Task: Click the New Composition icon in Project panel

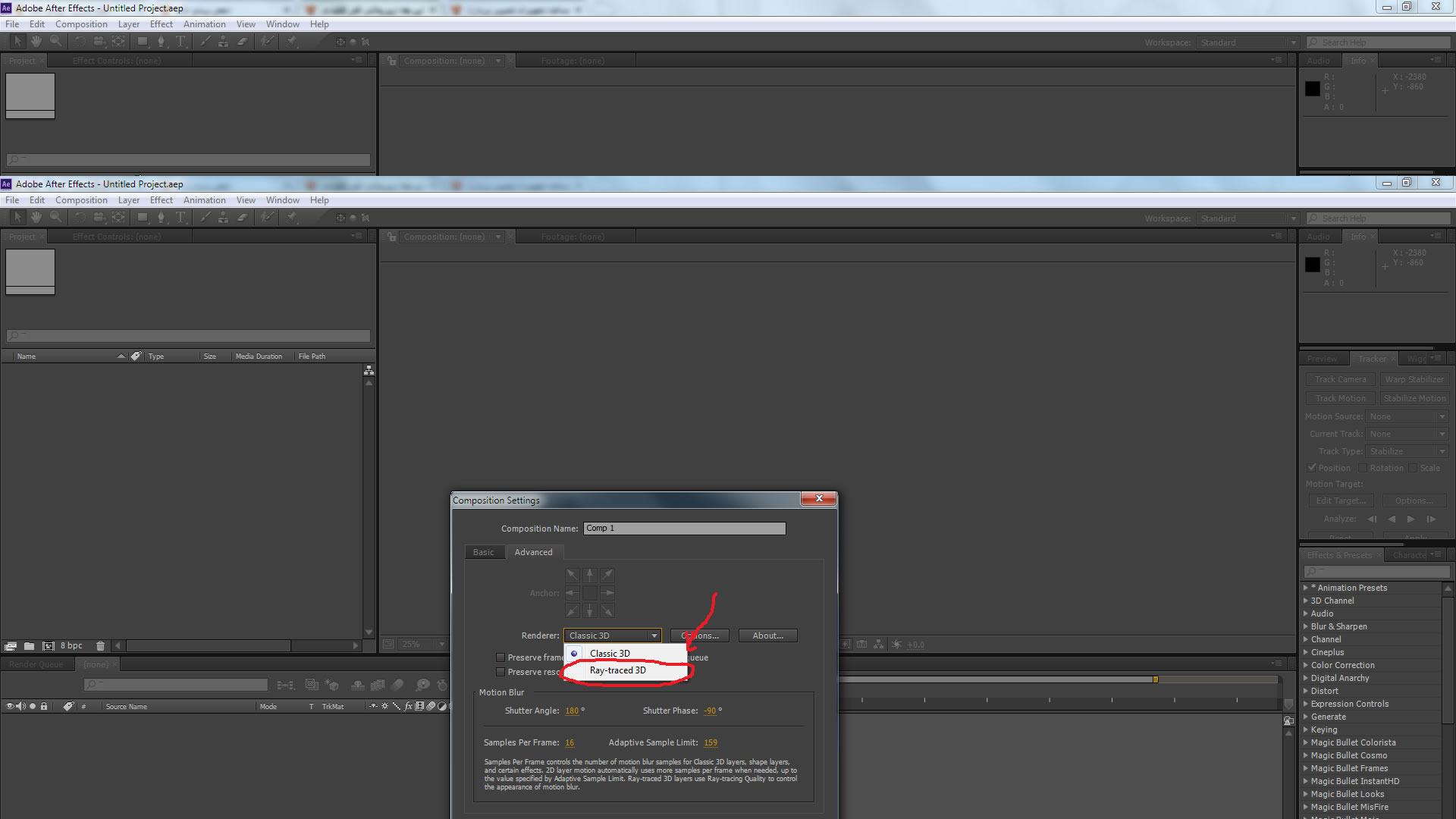Action: pos(48,646)
